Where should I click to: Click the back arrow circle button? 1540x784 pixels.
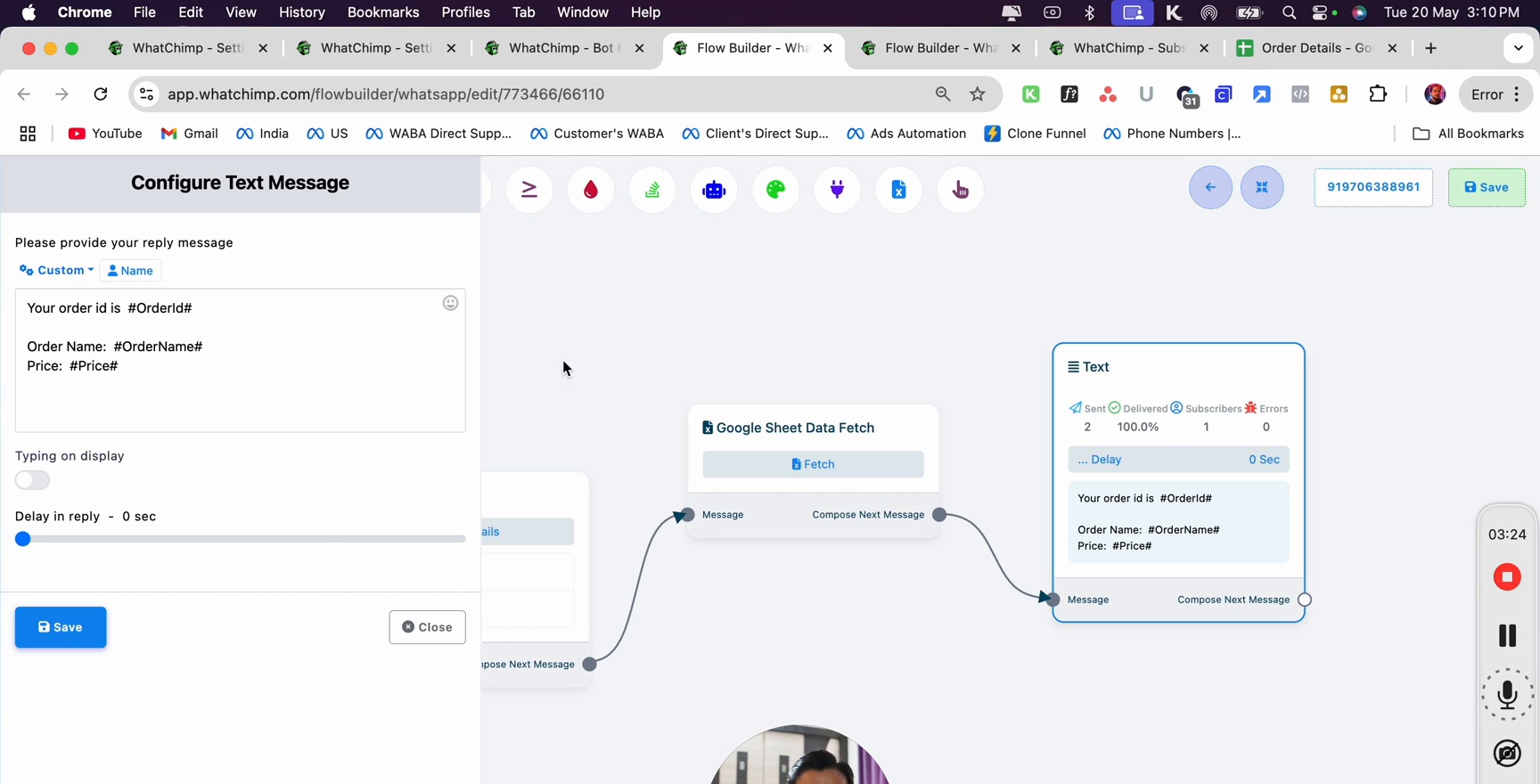point(1210,187)
